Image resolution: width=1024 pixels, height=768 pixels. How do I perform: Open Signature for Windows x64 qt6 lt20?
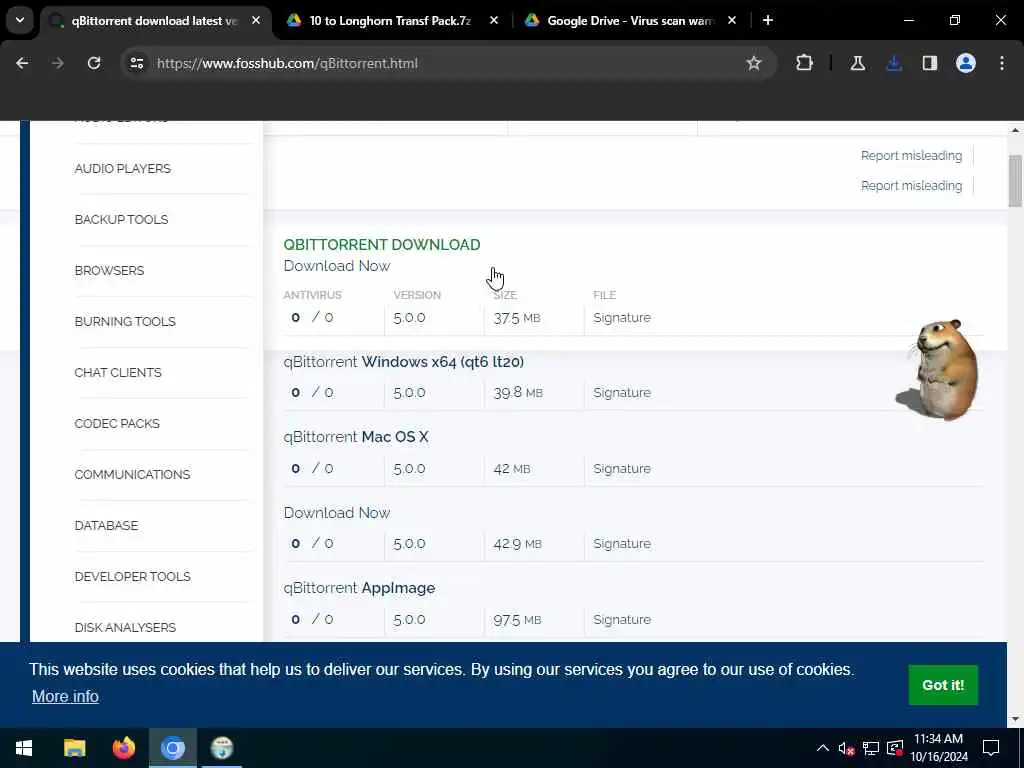[622, 392]
